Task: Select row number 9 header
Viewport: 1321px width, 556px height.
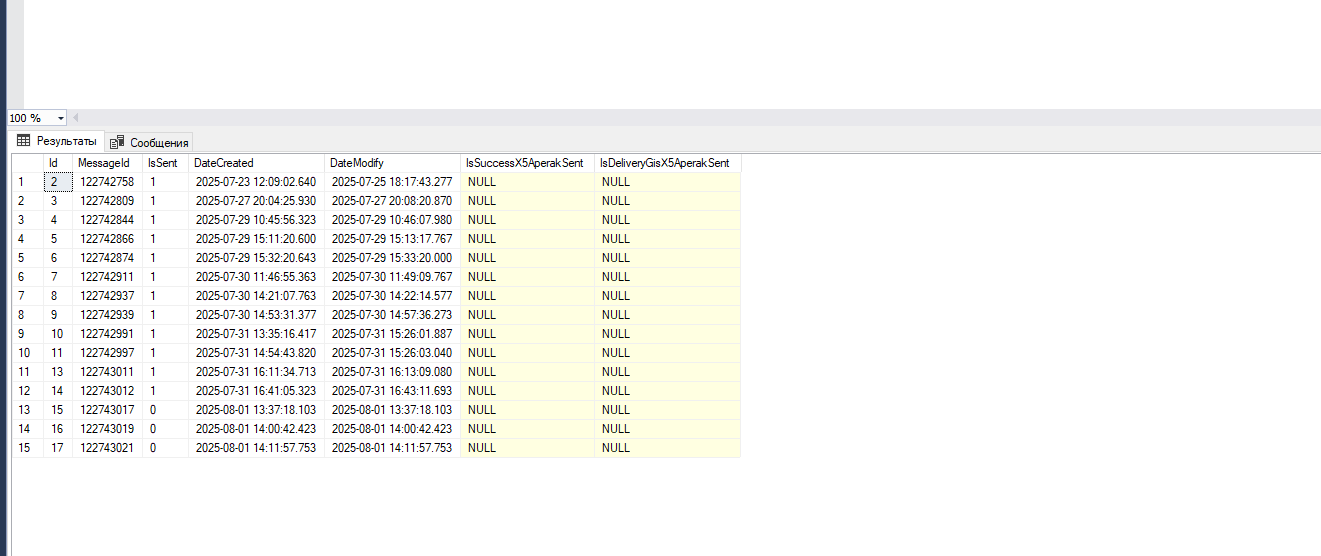Action: coord(27,334)
